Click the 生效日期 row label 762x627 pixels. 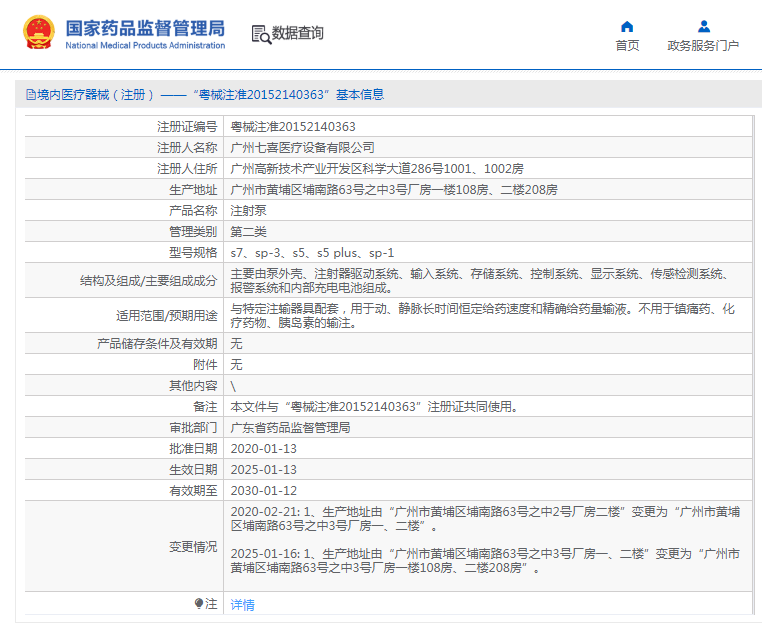tap(193, 470)
